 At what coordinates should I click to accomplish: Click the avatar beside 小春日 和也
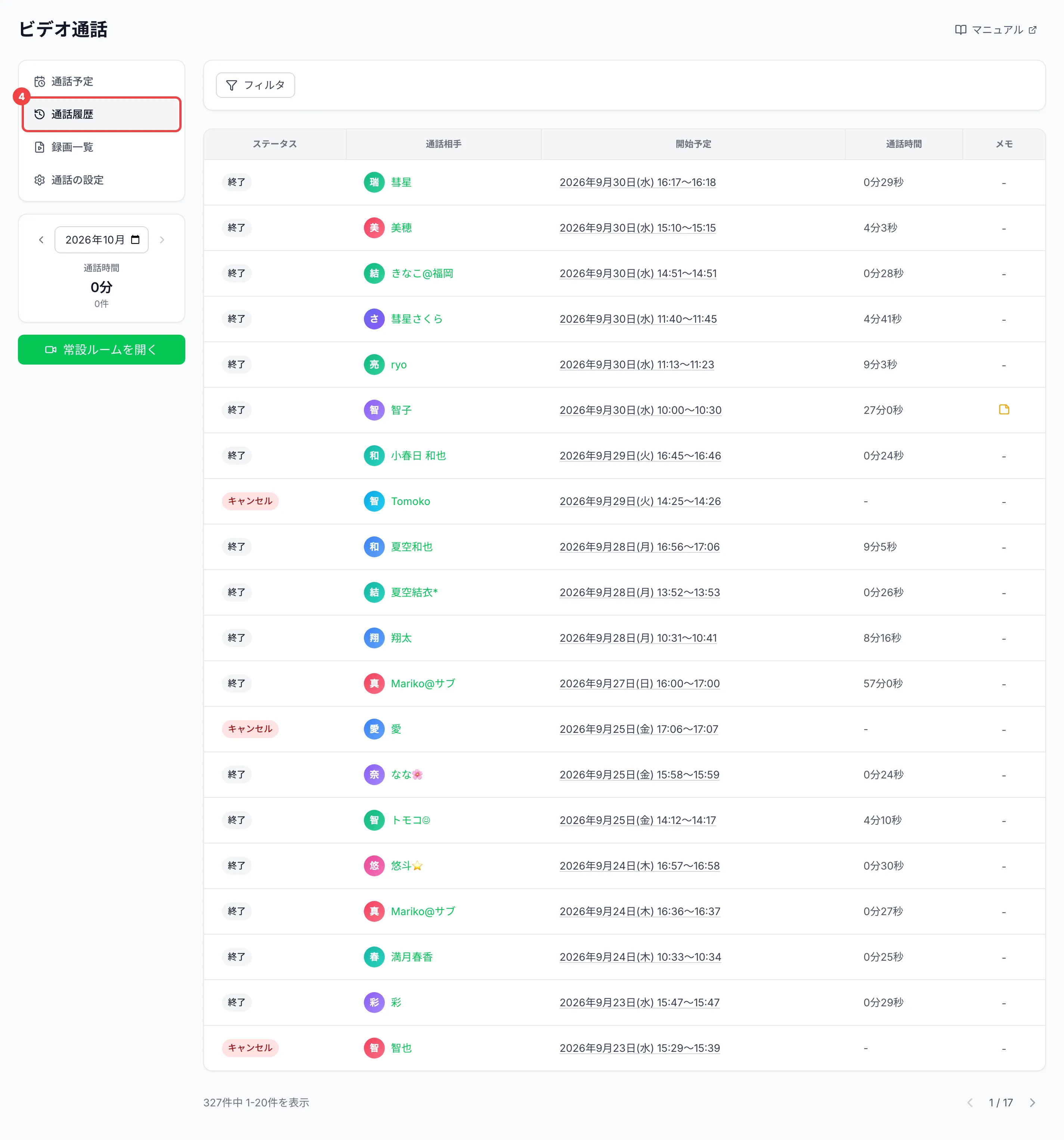[374, 456]
